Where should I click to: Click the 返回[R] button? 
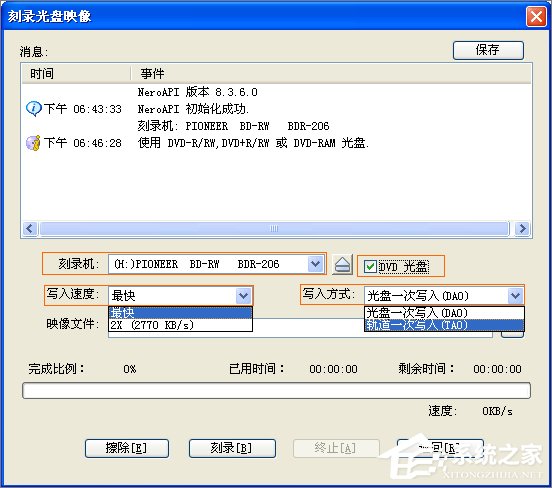coord(440,448)
